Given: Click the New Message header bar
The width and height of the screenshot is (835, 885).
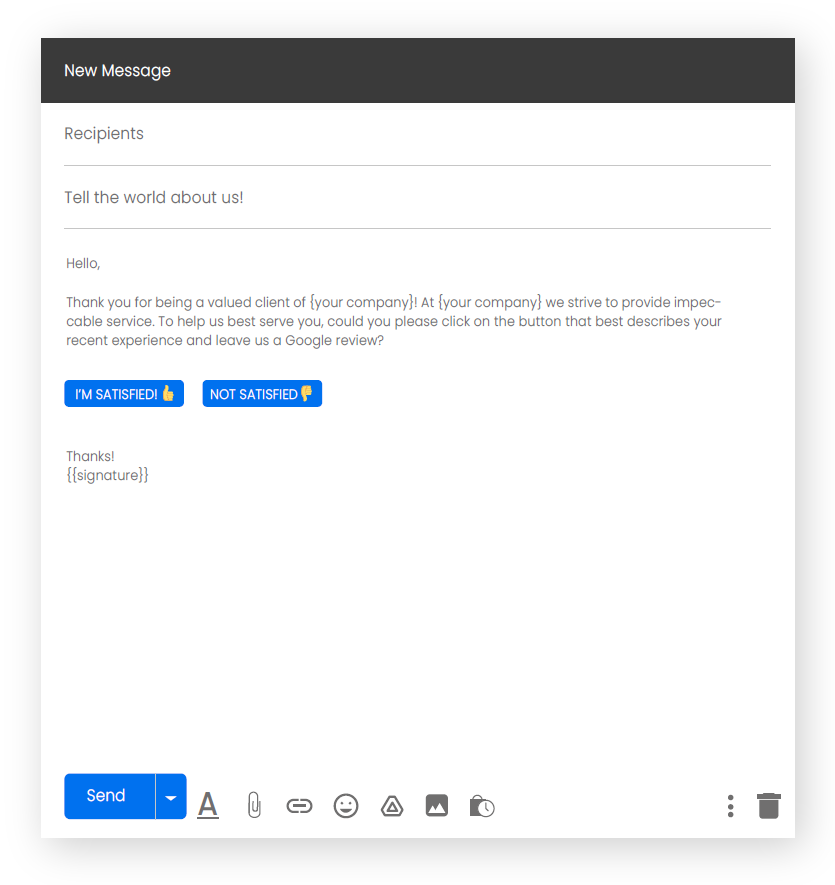Looking at the screenshot, I should [x=418, y=71].
